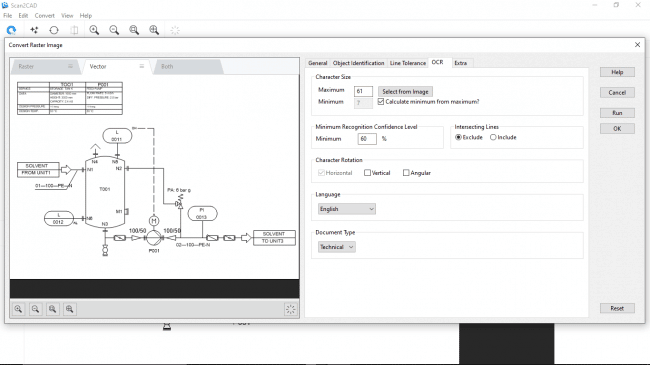Open the Raster tab options menu icon
This screenshot has width=650, height=365.
(70, 66)
